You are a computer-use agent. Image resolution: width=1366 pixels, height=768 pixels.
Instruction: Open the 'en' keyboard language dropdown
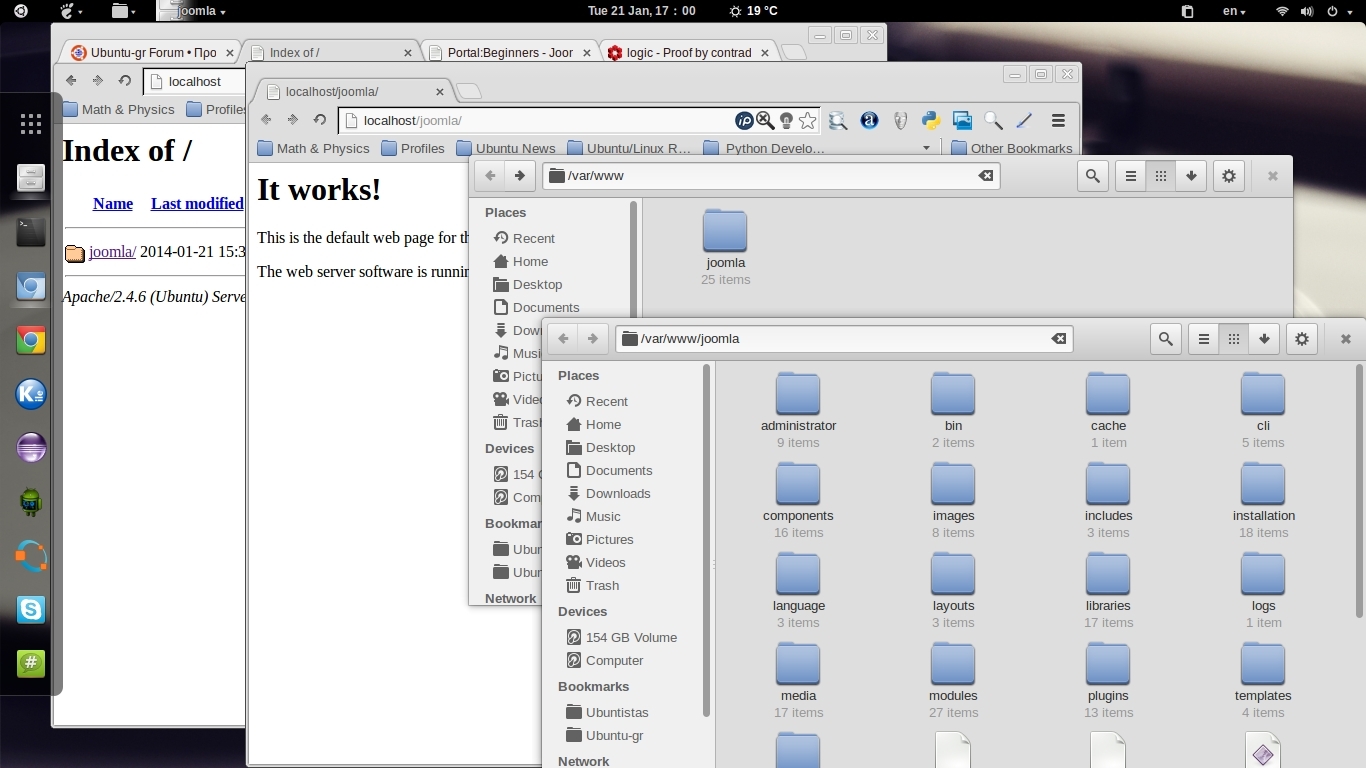pyautogui.click(x=1234, y=11)
